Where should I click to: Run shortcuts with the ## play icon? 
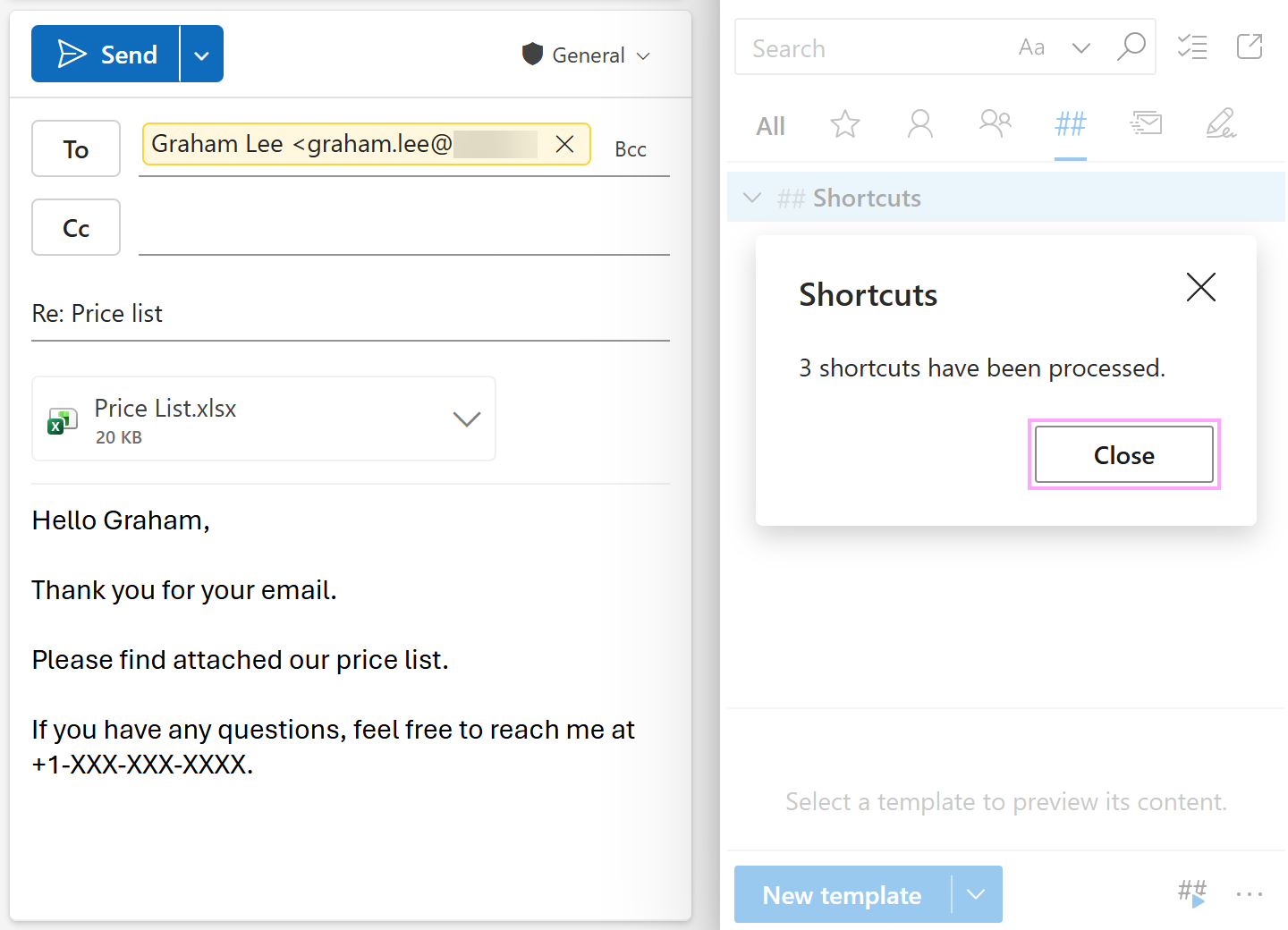[x=1192, y=892]
